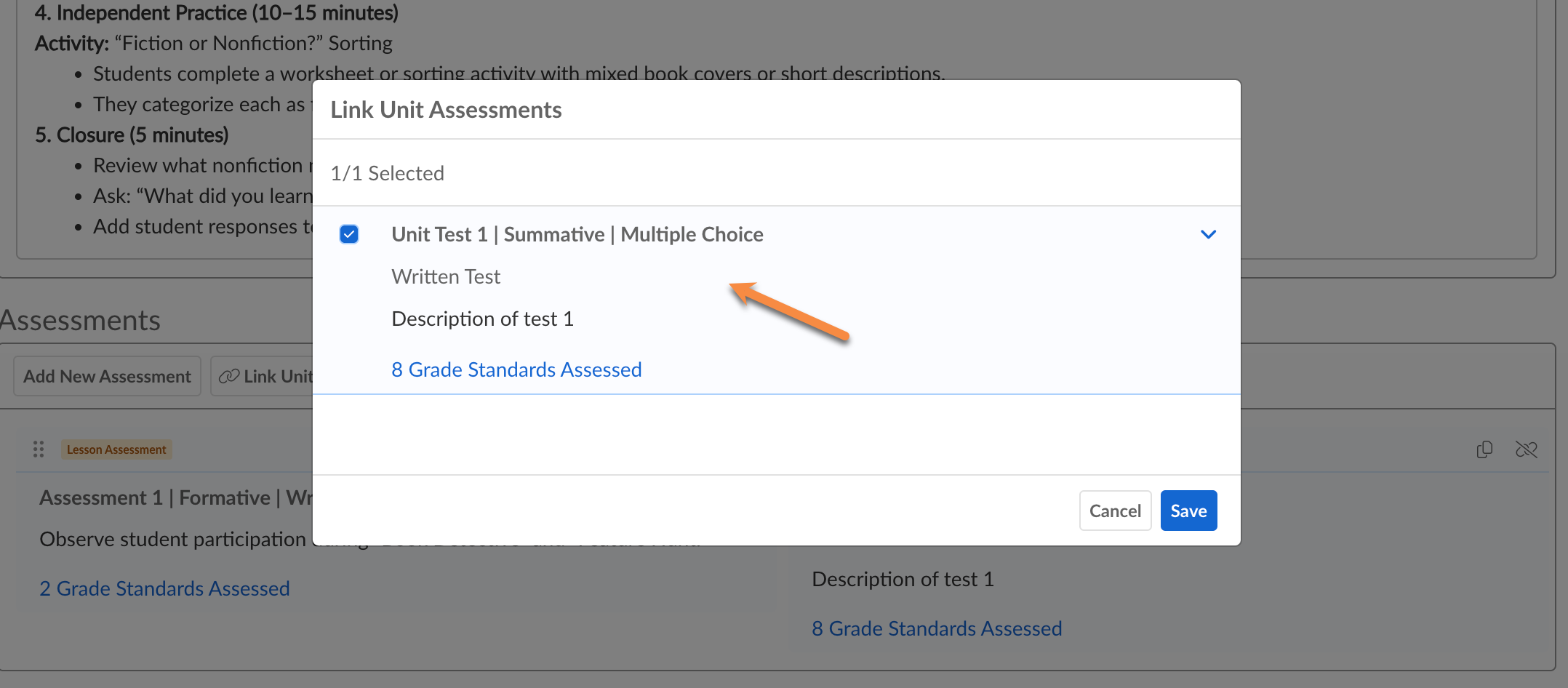This screenshot has width=1568, height=688.
Task: Click the chain link icon beside Link Unit
Action: [229, 376]
